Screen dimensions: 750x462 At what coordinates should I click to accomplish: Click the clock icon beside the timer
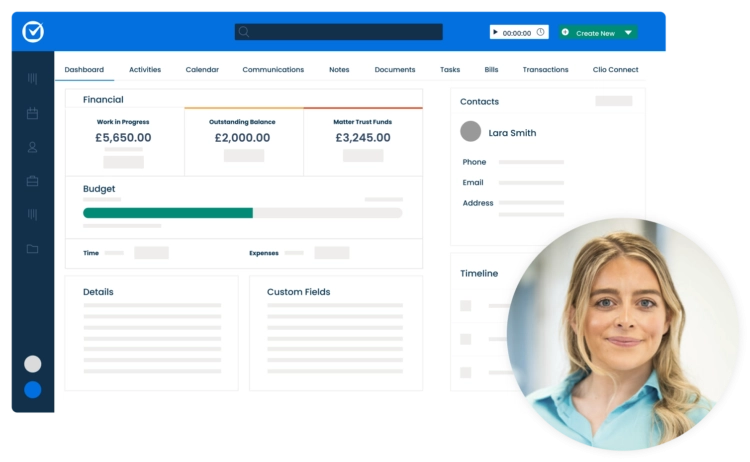(541, 32)
